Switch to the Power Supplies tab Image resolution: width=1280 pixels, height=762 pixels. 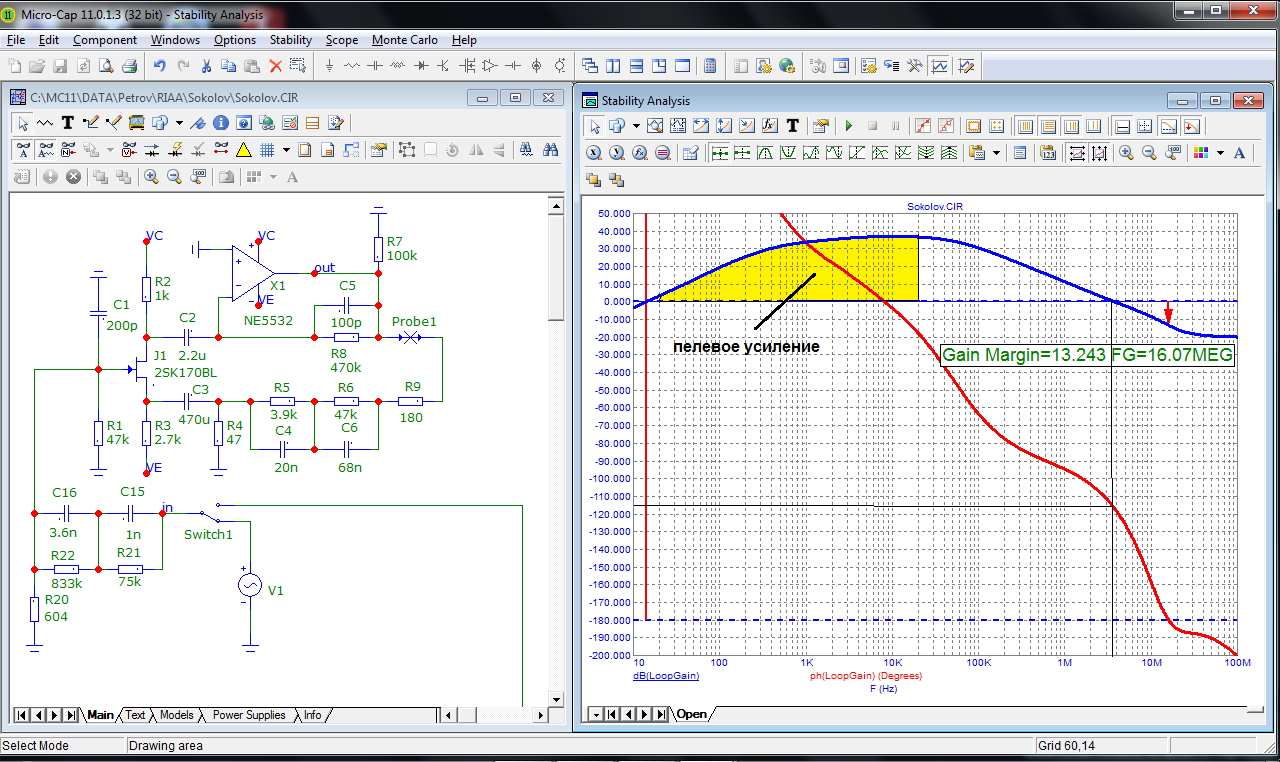(249, 715)
